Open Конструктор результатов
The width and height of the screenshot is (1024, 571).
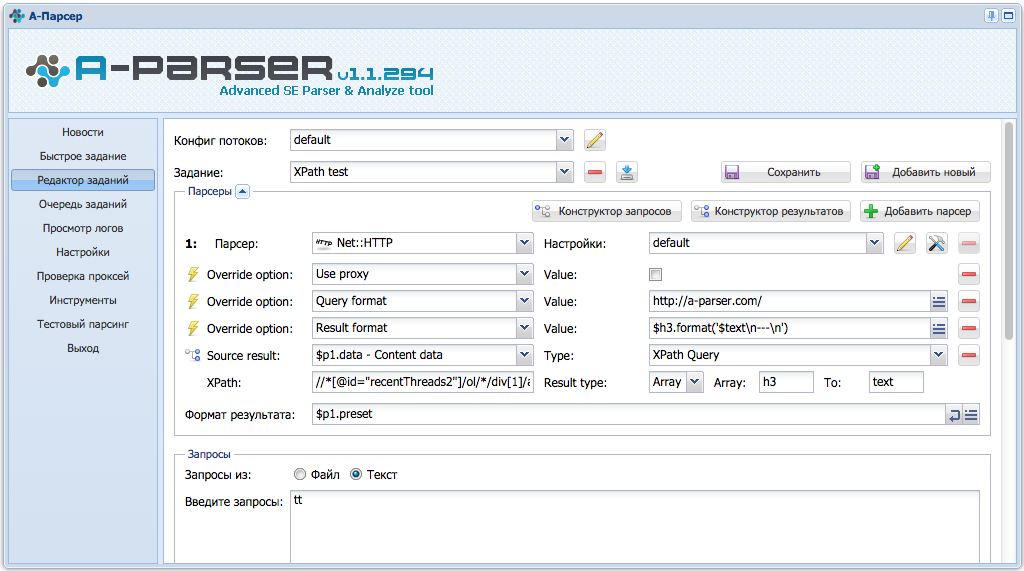coord(771,211)
